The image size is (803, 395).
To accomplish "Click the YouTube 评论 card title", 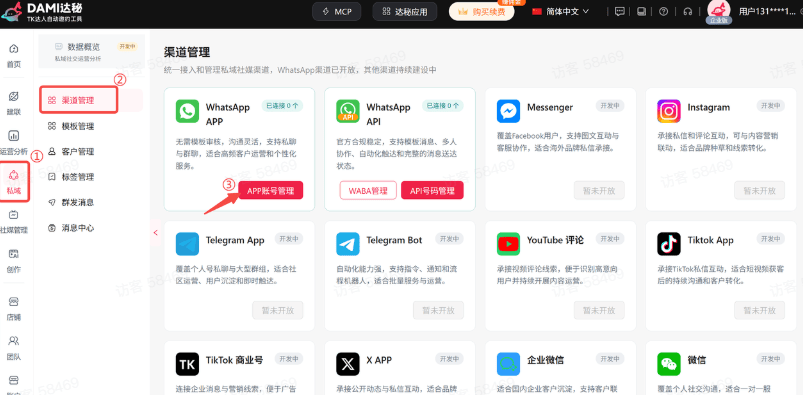I will tap(555, 240).
